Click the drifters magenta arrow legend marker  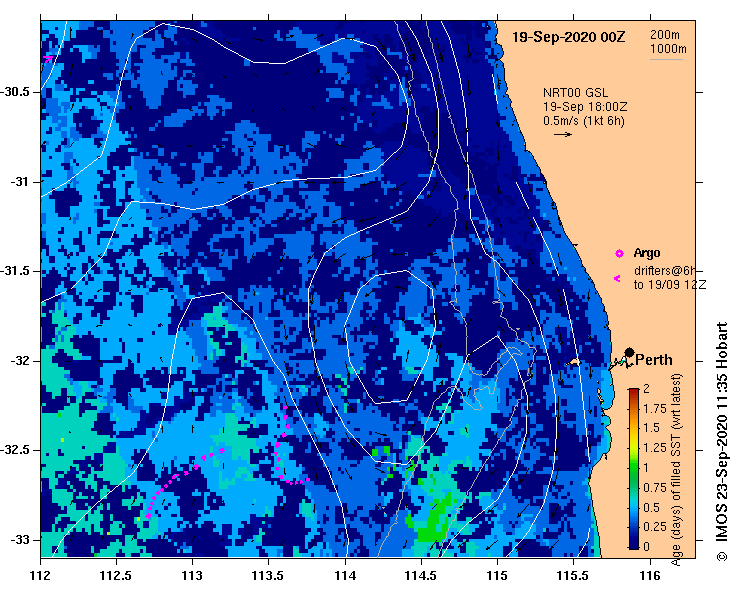click(x=617, y=279)
